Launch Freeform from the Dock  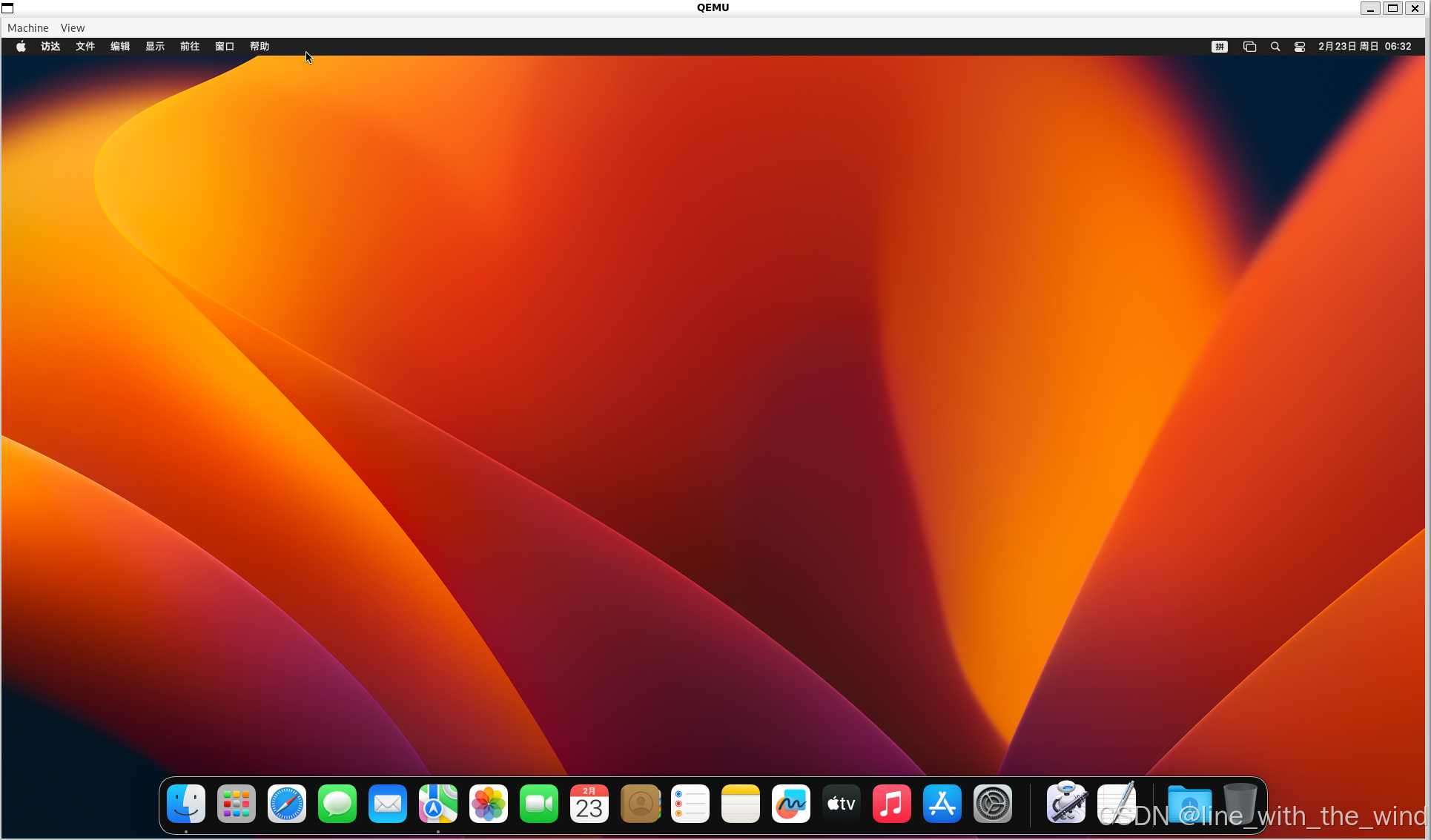[x=791, y=804]
